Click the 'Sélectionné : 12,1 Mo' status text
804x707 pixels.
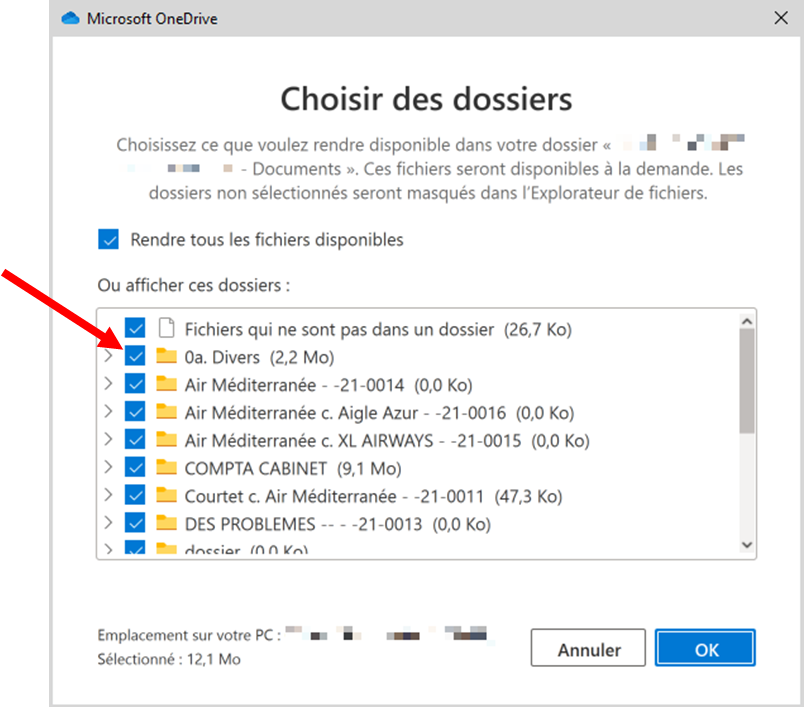pyautogui.click(x=169, y=659)
